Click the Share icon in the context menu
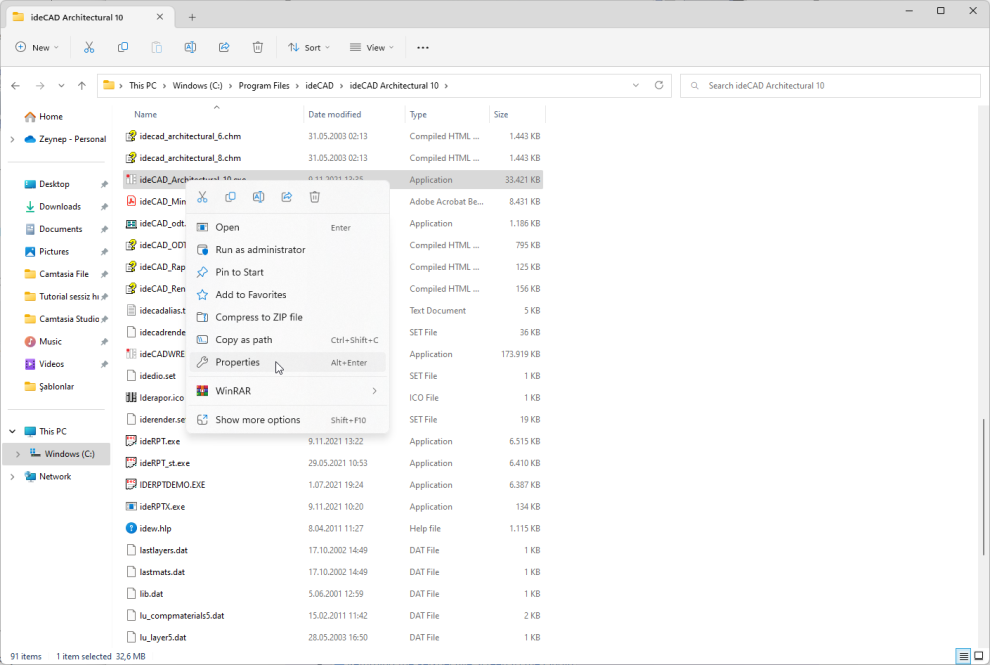Image resolution: width=990 pixels, height=665 pixels. coord(286,198)
